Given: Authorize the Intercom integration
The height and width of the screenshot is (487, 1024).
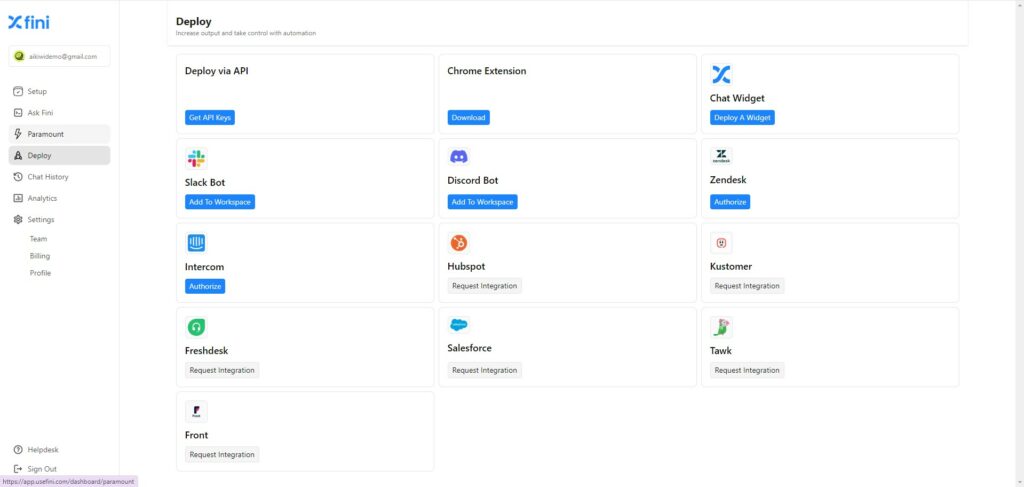Looking at the screenshot, I should pyautogui.click(x=205, y=286).
